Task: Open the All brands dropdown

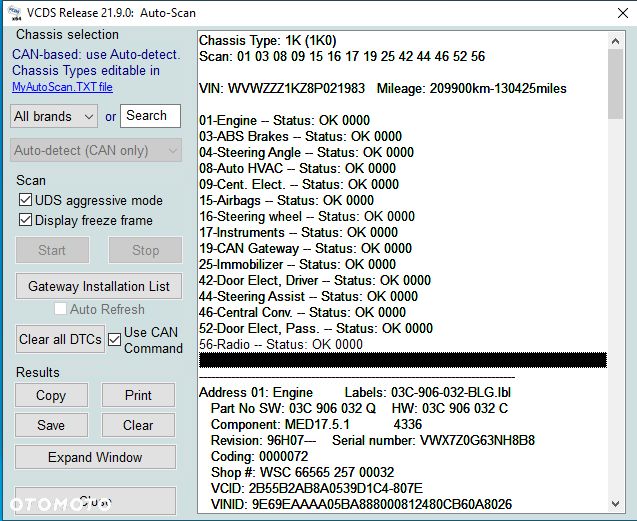Action: point(54,116)
